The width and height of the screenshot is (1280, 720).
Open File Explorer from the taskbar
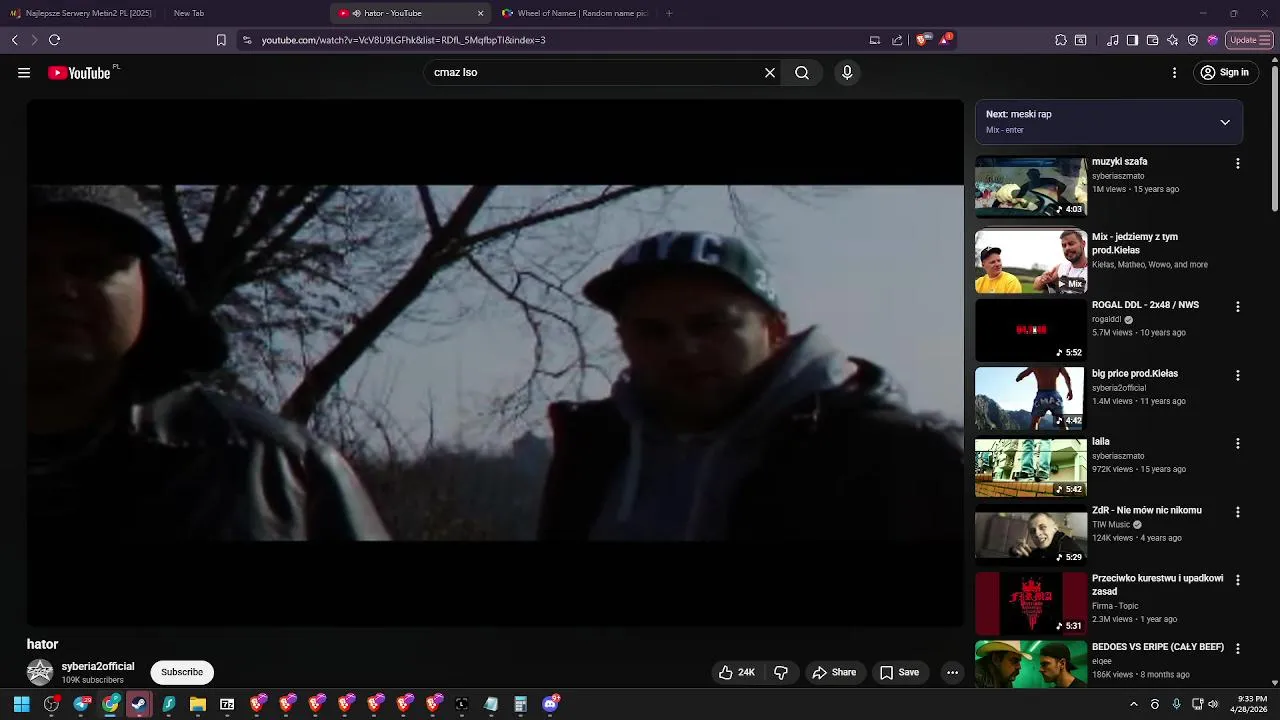[198, 704]
